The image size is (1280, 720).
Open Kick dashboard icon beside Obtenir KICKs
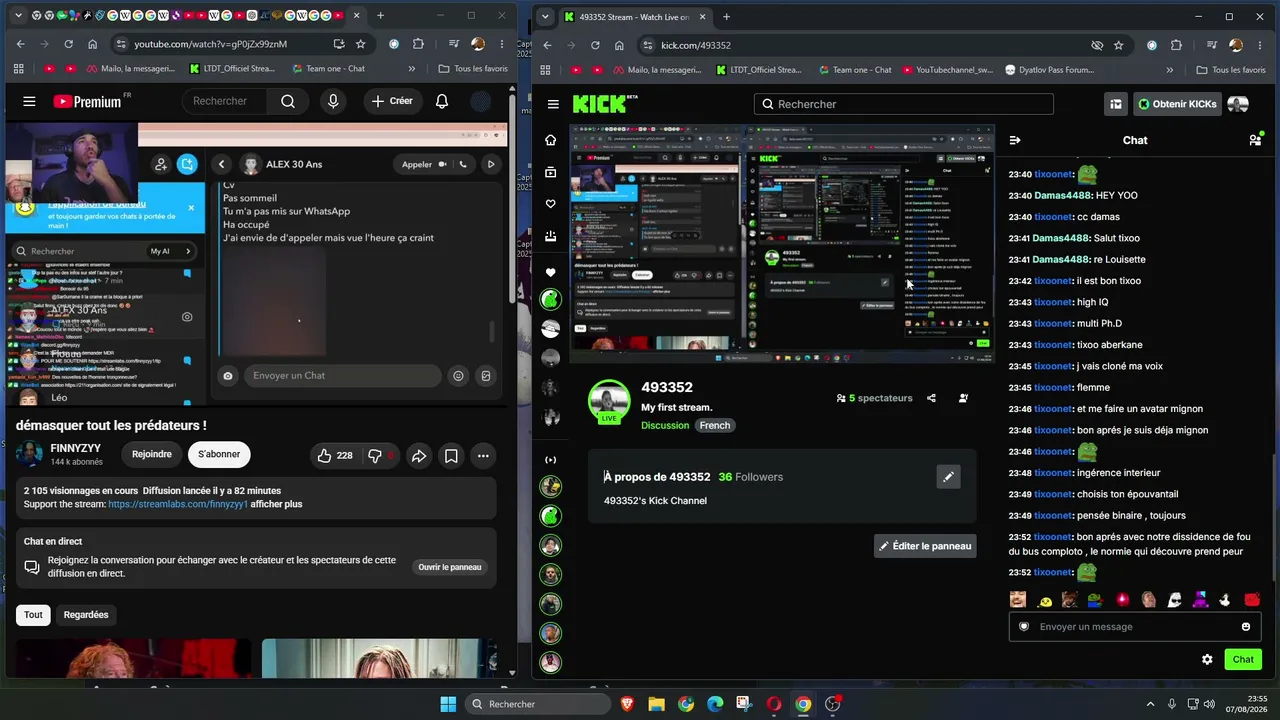point(1115,104)
